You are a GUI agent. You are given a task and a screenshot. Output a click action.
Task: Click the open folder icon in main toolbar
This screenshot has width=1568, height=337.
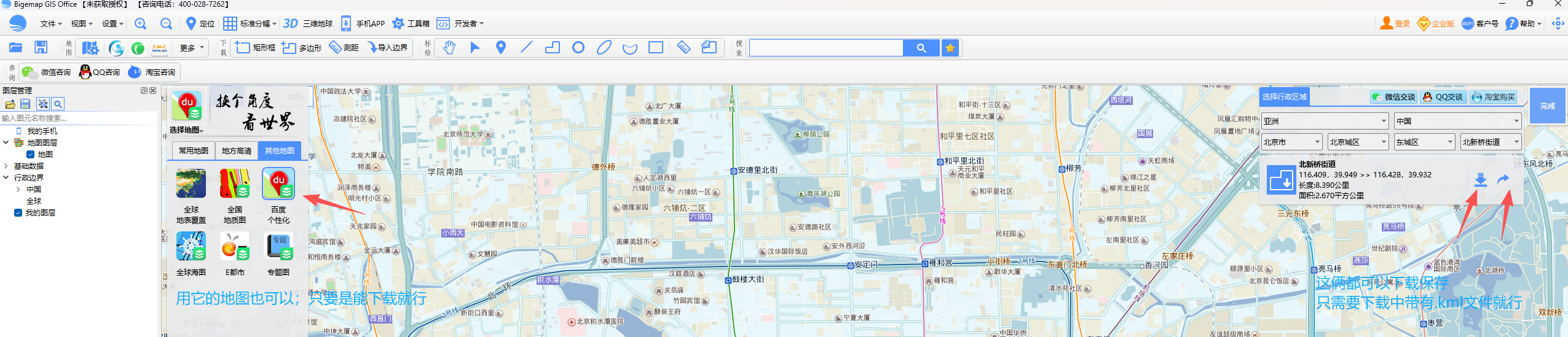(x=15, y=47)
